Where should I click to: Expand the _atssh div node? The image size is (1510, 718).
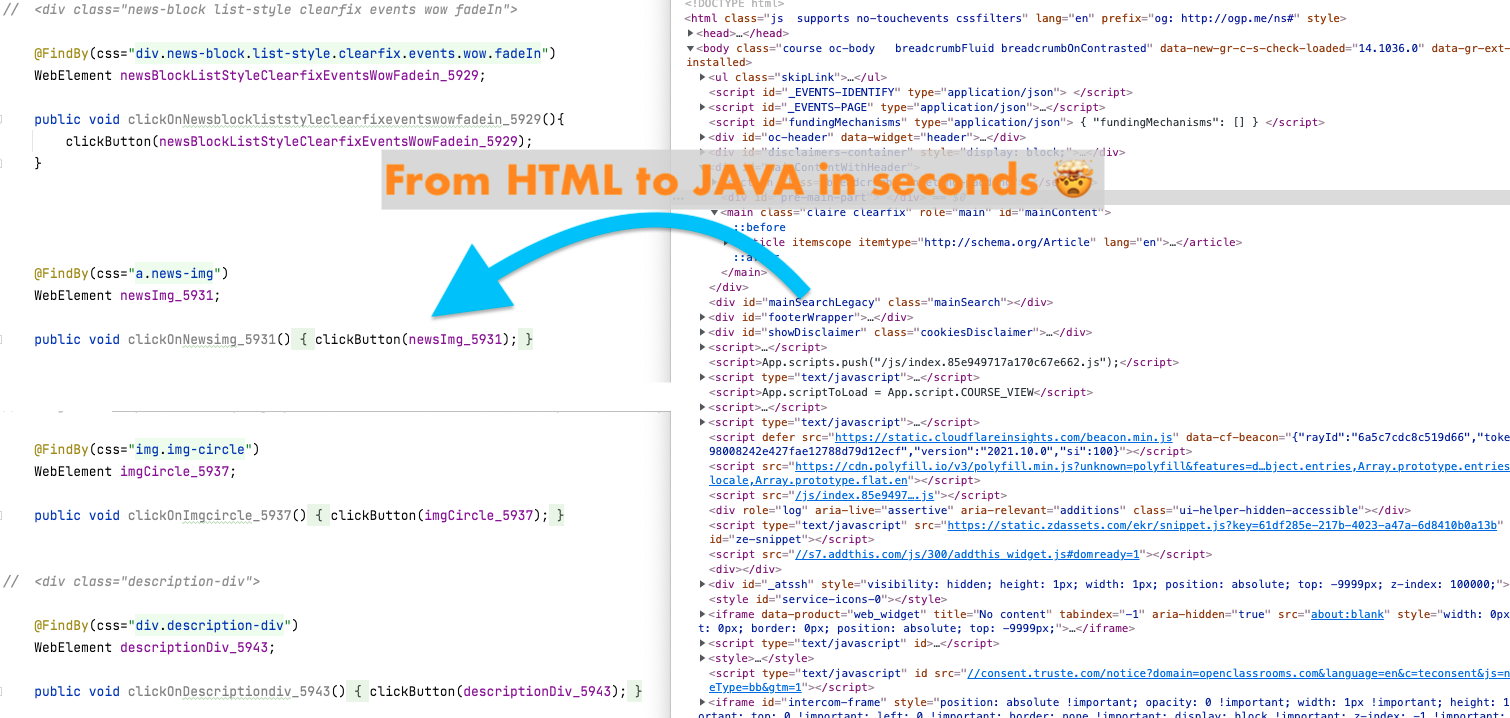tap(704, 584)
